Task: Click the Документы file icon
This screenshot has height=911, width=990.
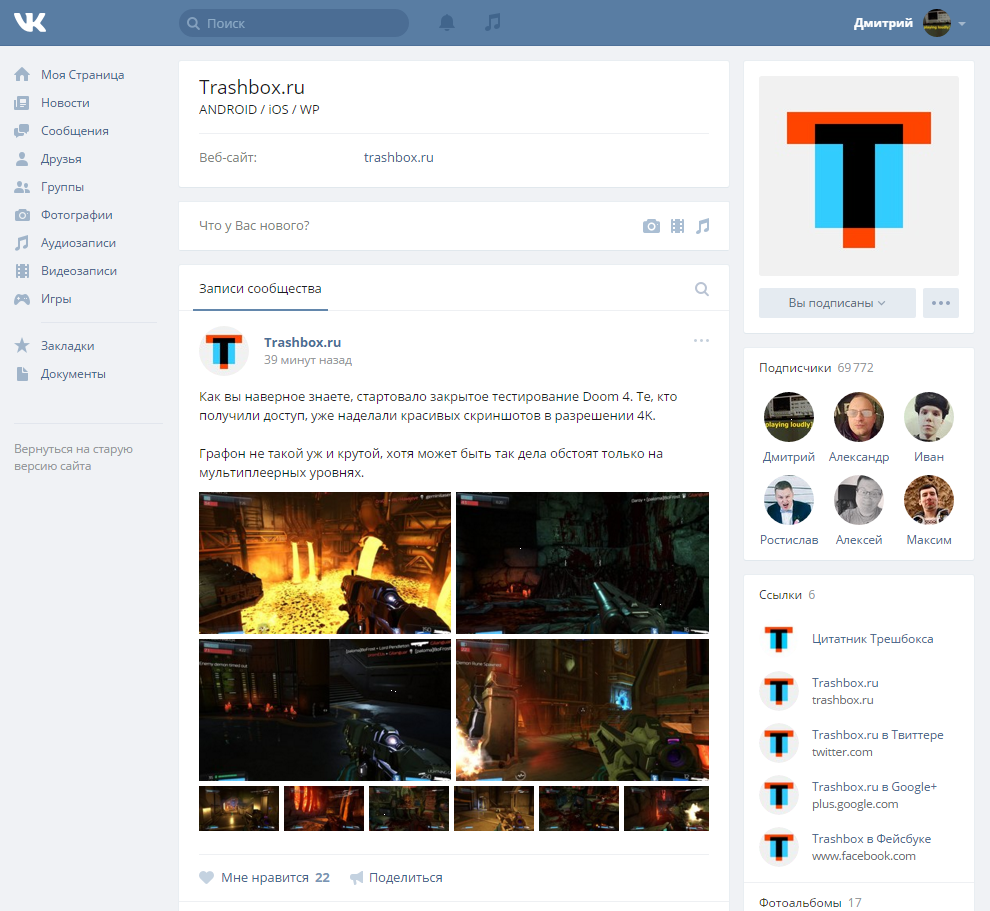Action: tap(22, 374)
